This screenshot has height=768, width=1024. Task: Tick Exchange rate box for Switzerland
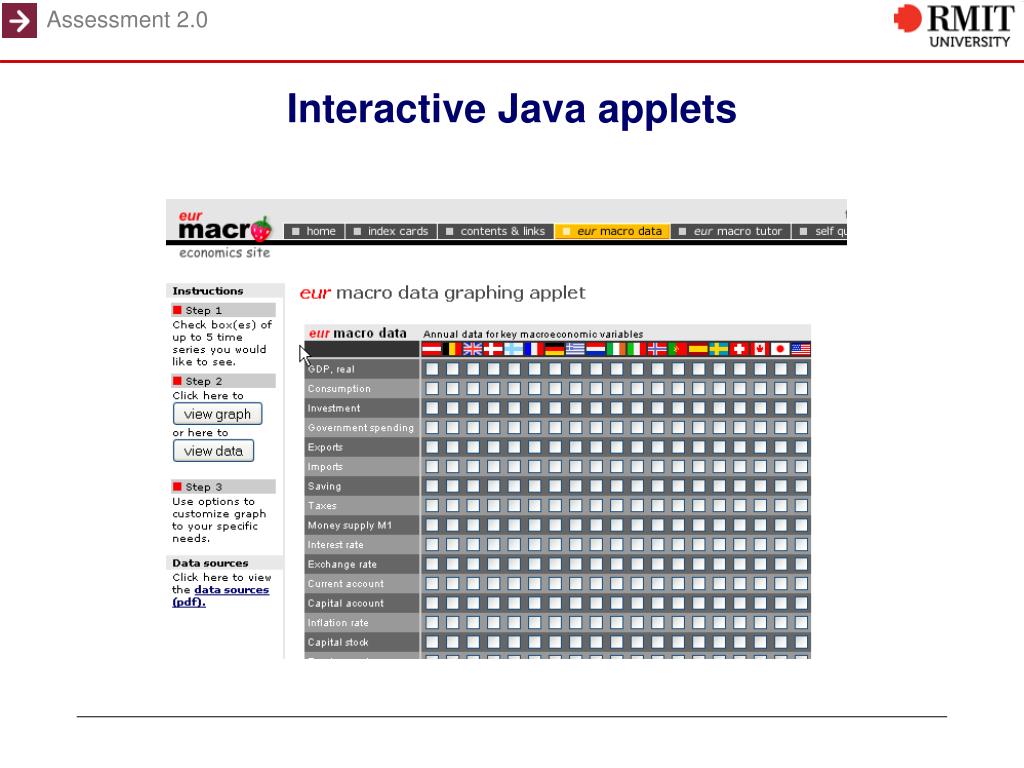pyautogui.click(x=739, y=564)
